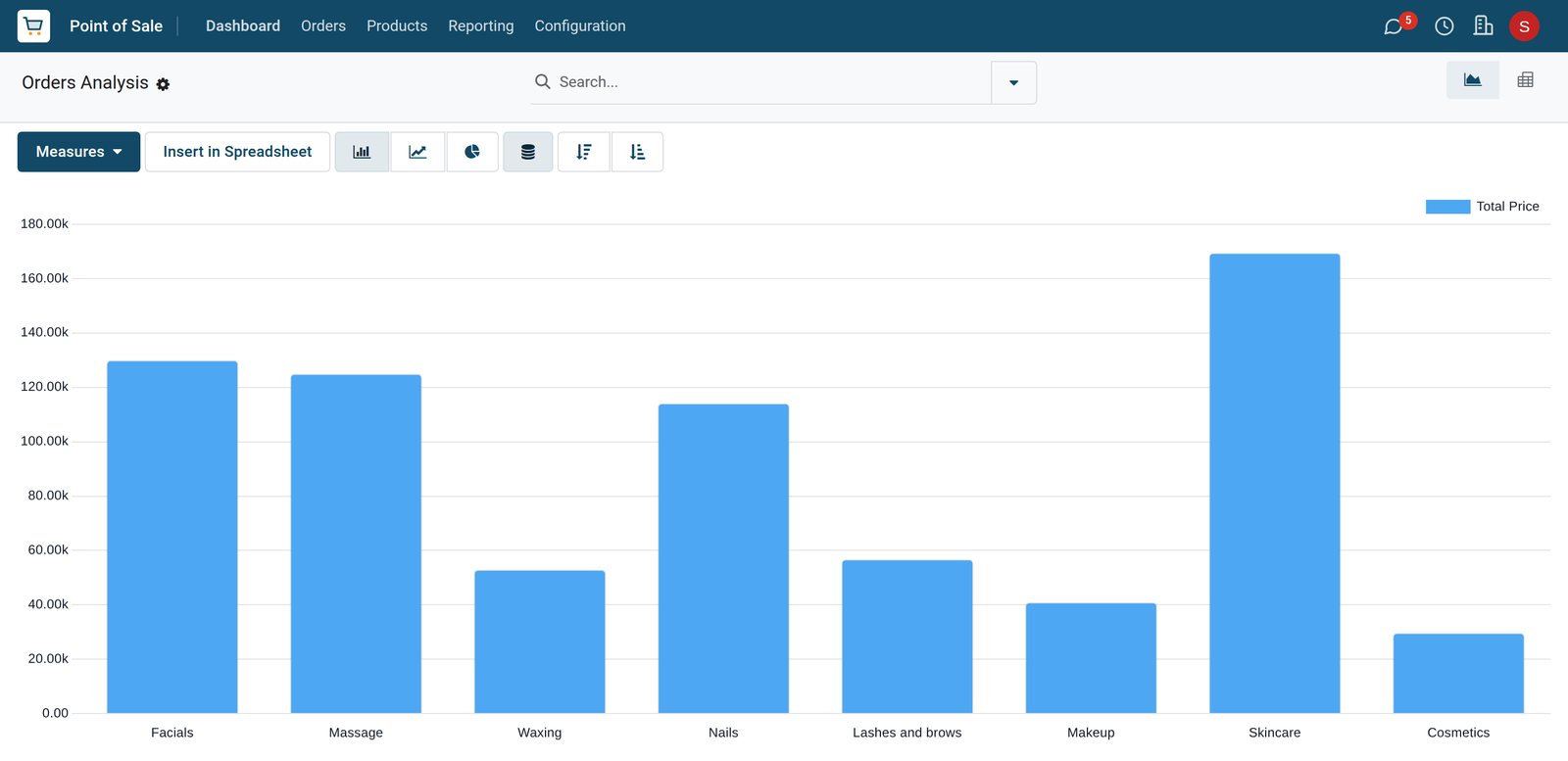The height and width of the screenshot is (761, 1568).
Task: Sort bars in descending order
Action: pos(584,152)
